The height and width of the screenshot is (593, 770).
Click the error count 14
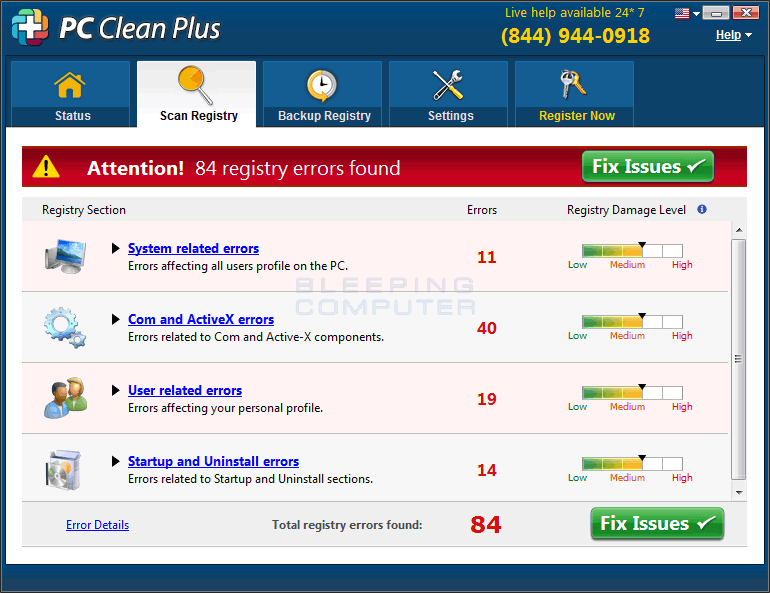click(487, 470)
